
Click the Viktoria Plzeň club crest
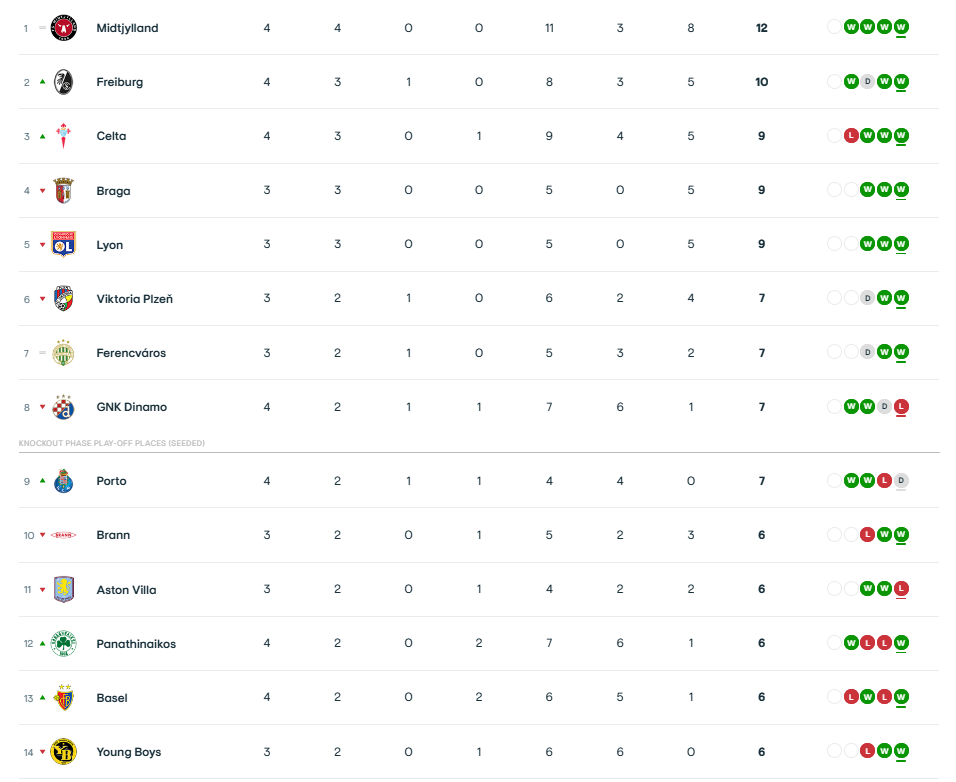pos(63,298)
